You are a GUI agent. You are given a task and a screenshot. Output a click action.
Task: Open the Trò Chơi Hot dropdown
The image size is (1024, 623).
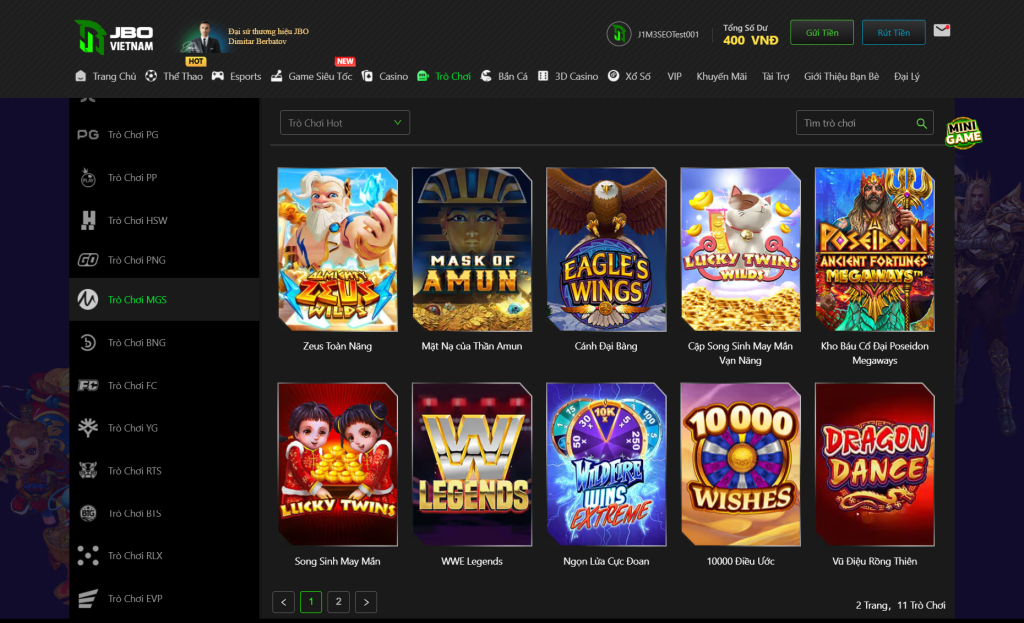(x=345, y=123)
